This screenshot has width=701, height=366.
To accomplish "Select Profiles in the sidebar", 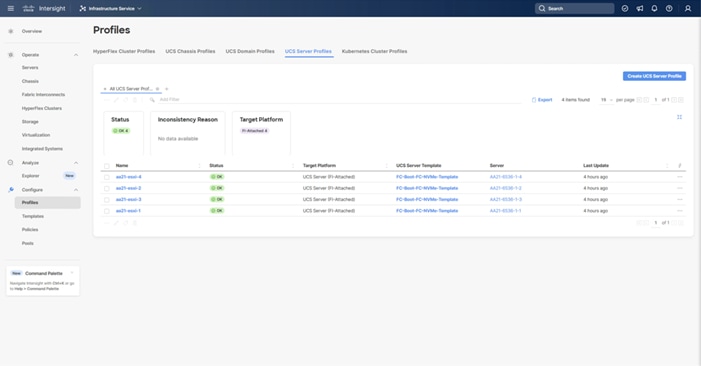I will pyautogui.click(x=47, y=202).
